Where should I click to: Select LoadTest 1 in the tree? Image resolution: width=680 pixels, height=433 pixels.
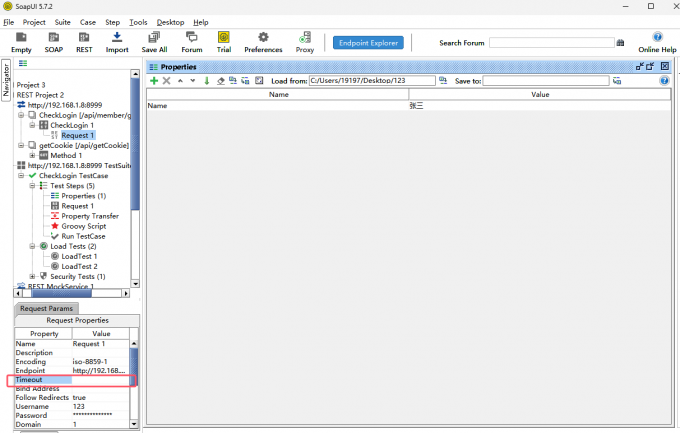(x=79, y=256)
